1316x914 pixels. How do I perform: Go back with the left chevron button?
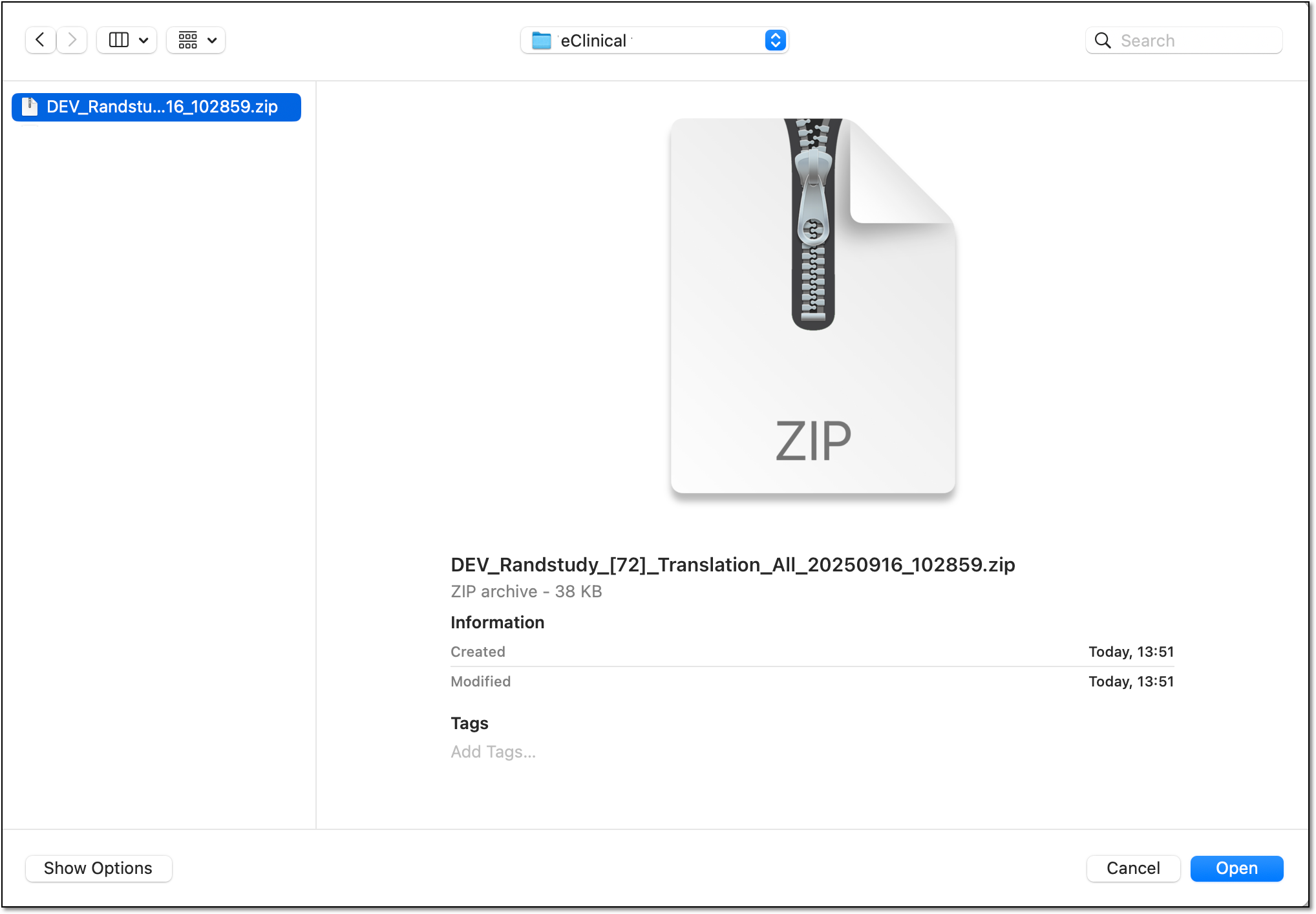40,40
